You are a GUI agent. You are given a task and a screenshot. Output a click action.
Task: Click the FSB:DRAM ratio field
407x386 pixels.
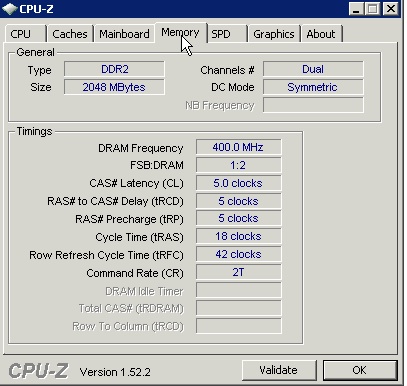tap(238, 165)
